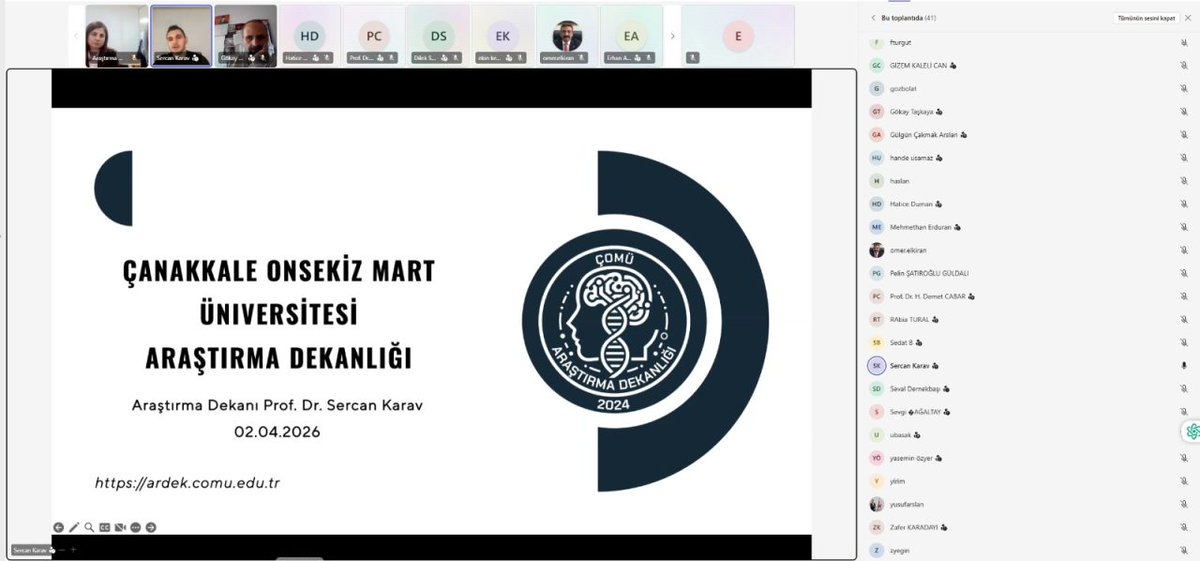Select EK participant tile

[502, 36]
